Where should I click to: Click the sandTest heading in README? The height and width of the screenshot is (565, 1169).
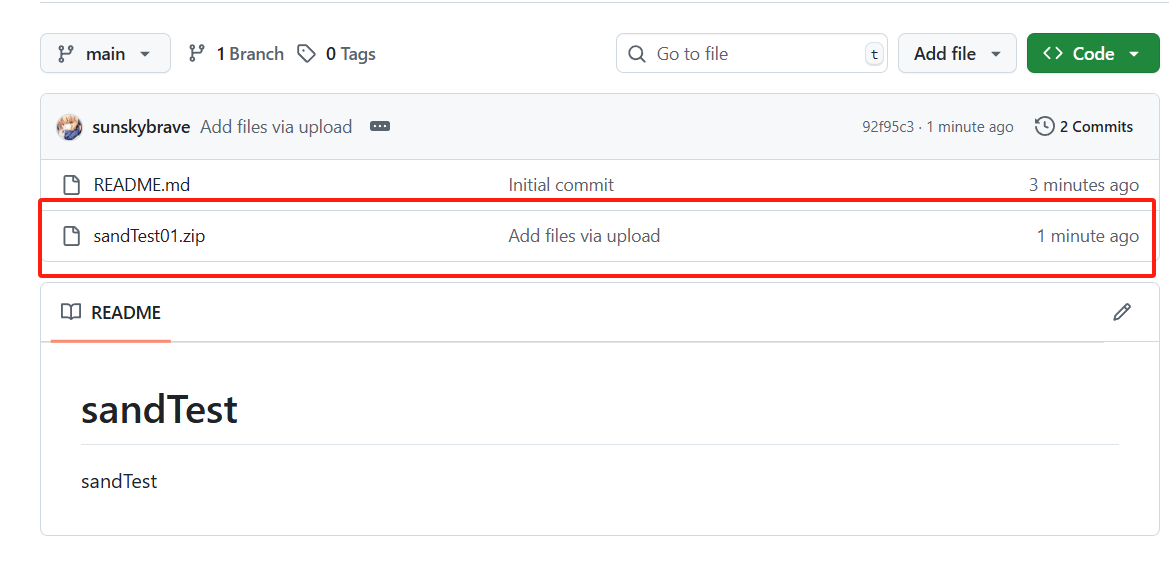click(x=159, y=409)
